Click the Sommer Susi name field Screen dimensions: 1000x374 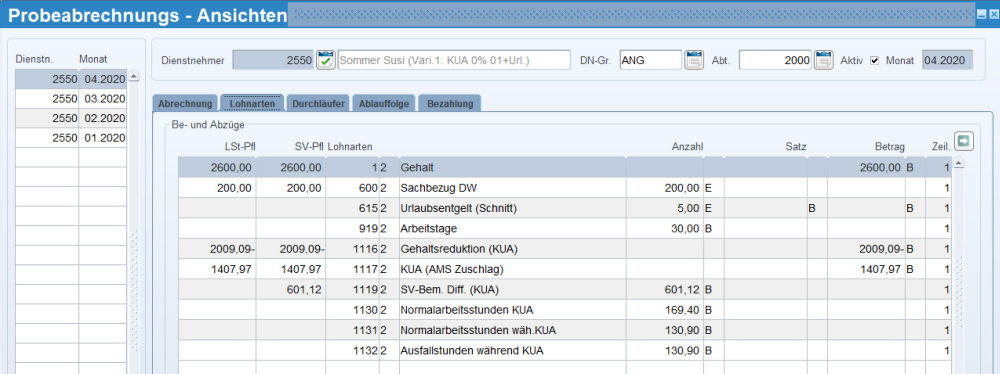[453, 60]
